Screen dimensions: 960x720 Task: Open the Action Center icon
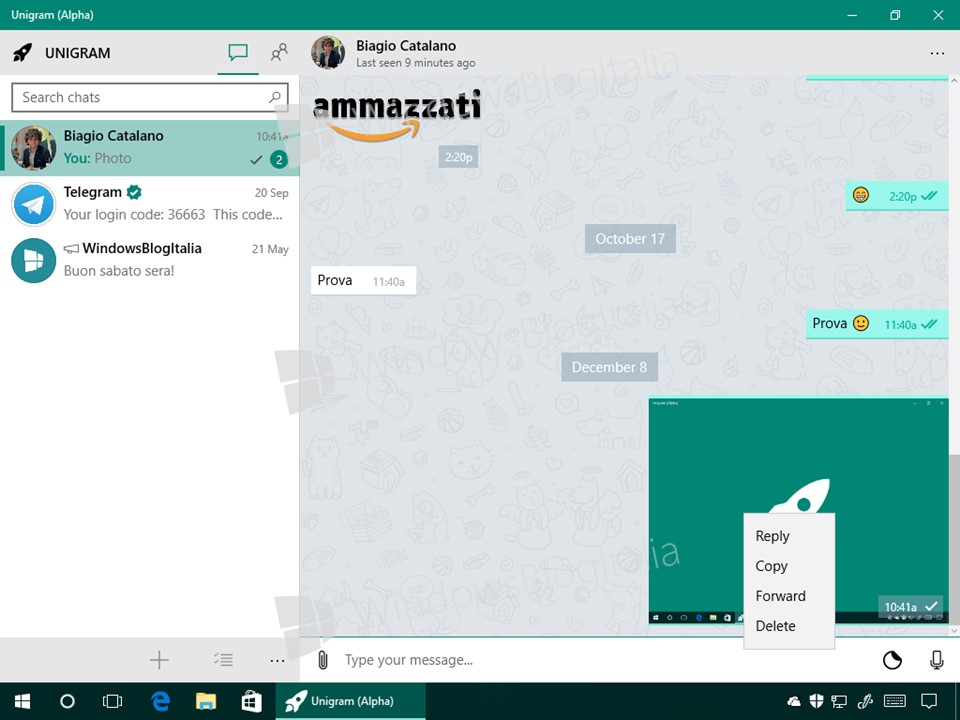click(929, 702)
